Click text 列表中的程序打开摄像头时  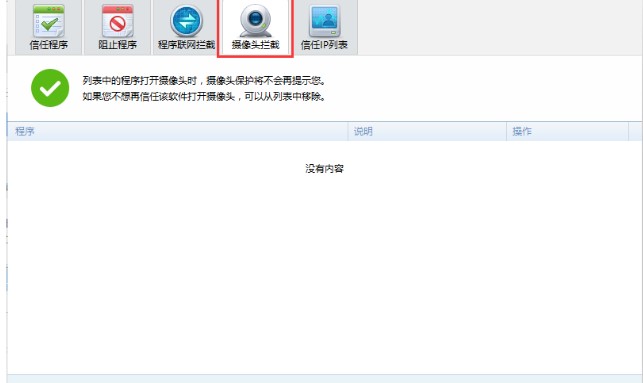coord(140,81)
